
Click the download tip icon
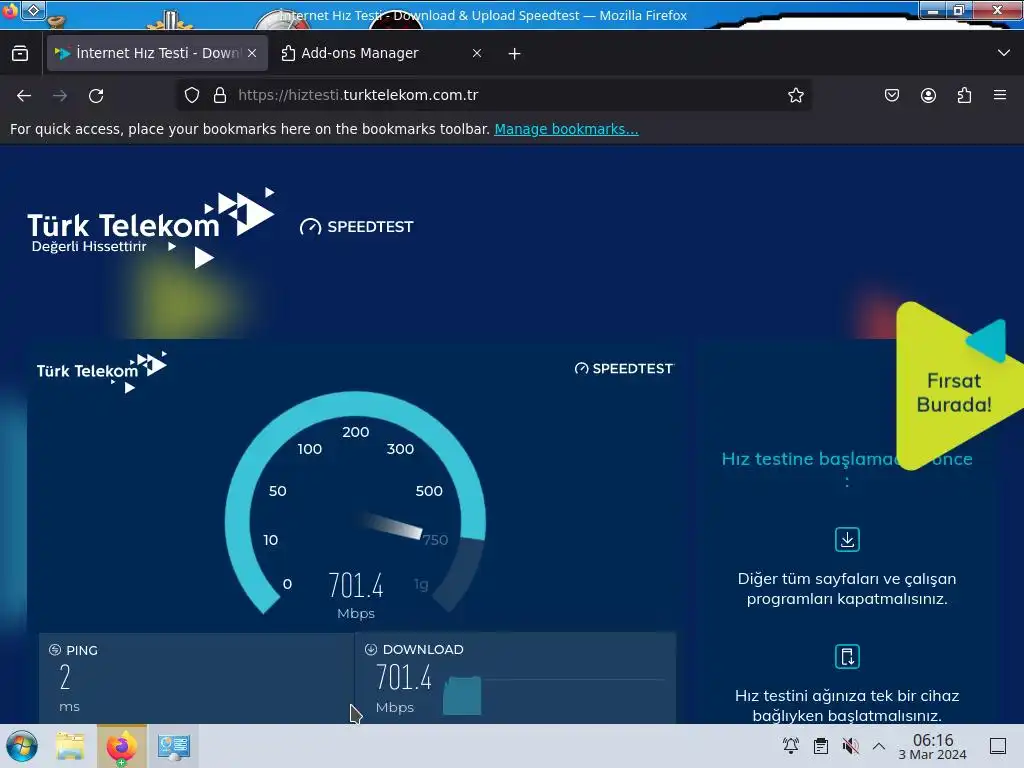click(x=847, y=539)
